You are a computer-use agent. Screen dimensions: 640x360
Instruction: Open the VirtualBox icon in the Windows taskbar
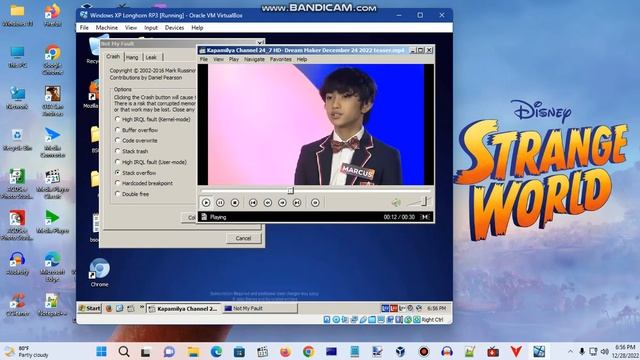click(401, 351)
